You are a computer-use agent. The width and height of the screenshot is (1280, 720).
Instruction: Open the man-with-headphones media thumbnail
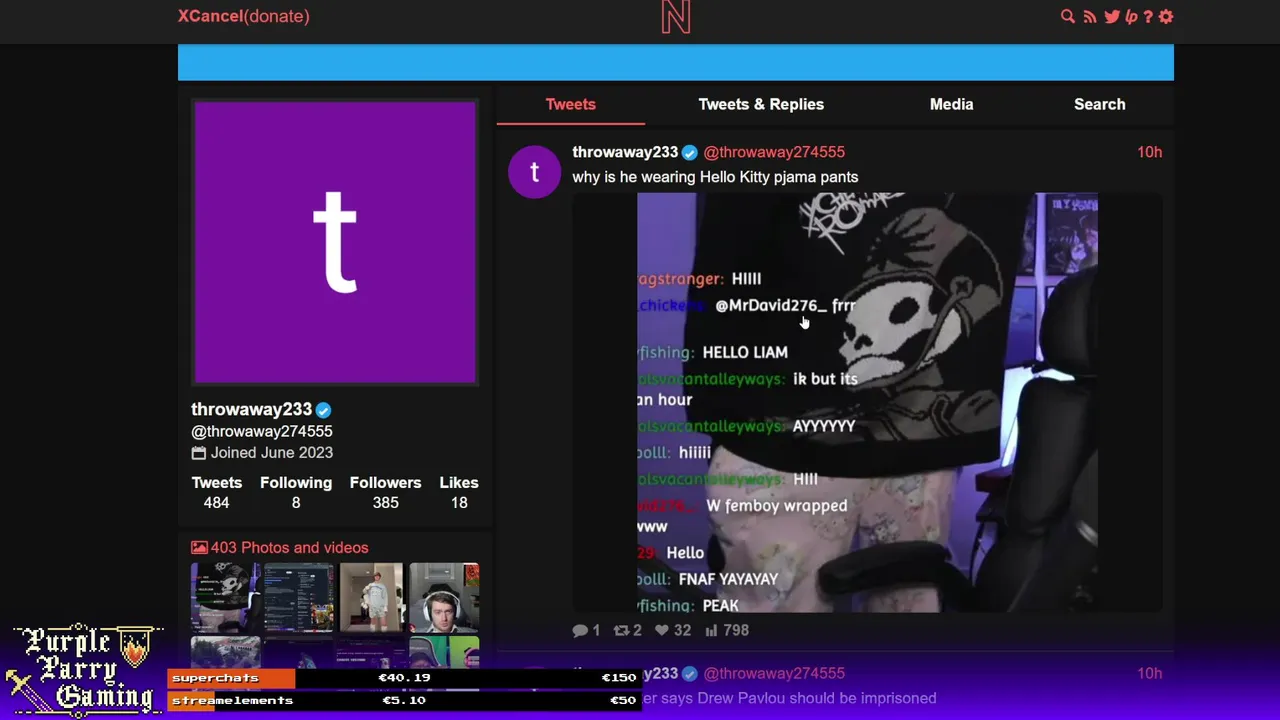click(444, 597)
